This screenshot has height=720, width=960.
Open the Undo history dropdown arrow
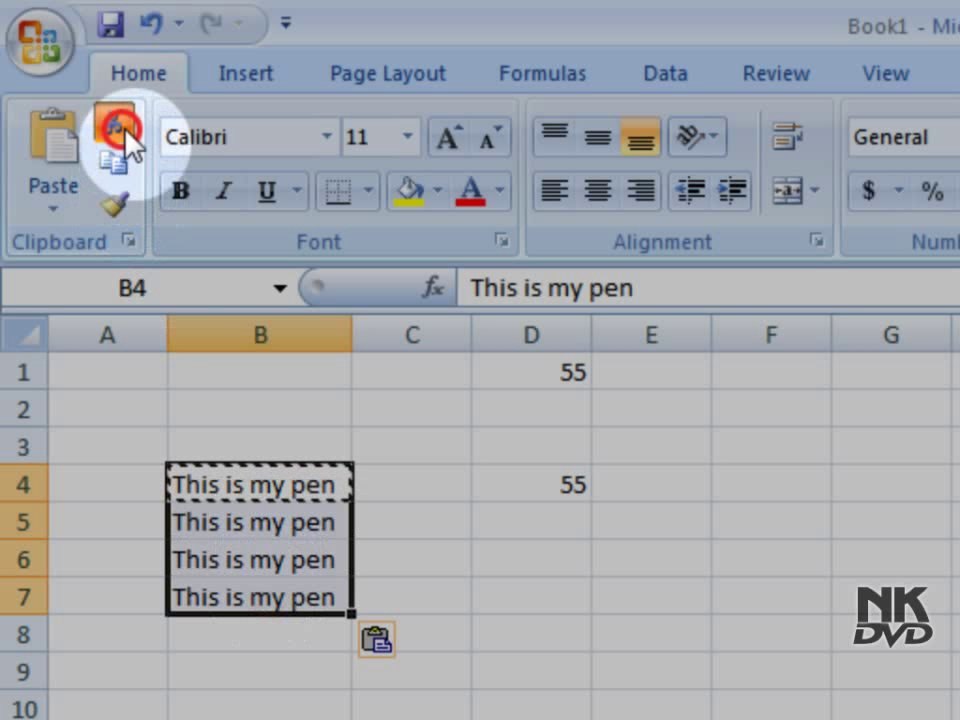coord(179,24)
